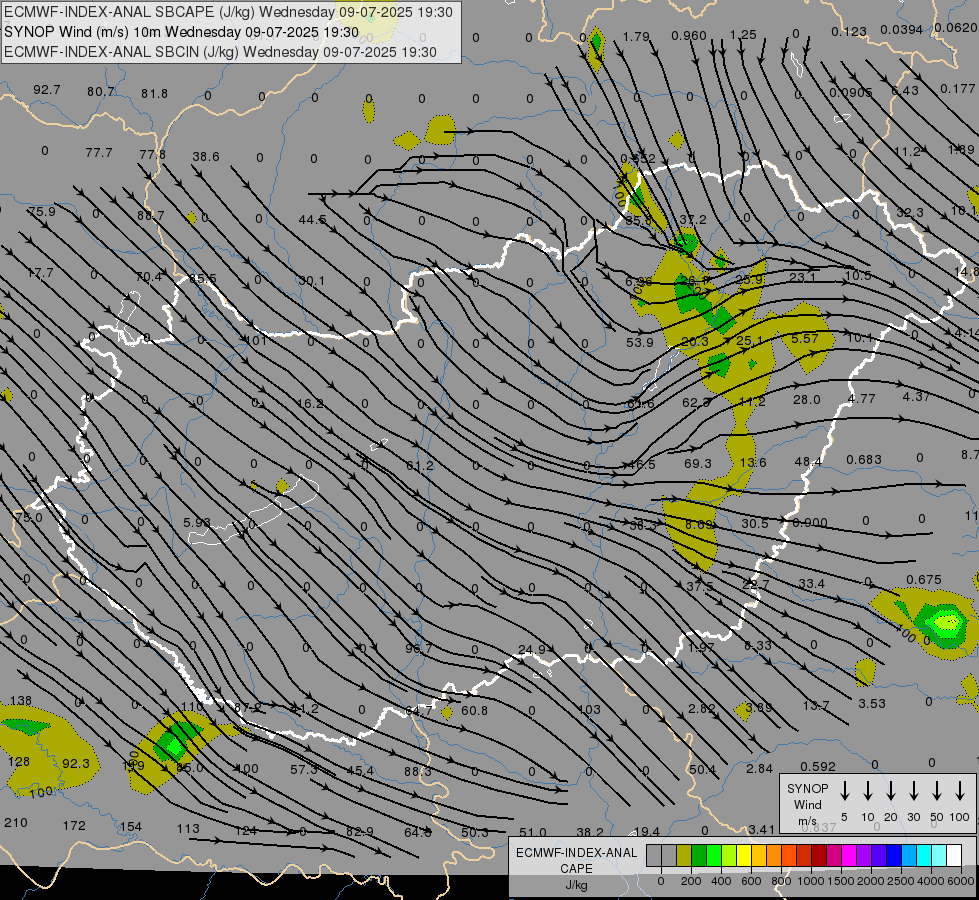This screenshot has height=900, width=979.
Task: Click the 81.8 value on the map
Action: point(154,94)
